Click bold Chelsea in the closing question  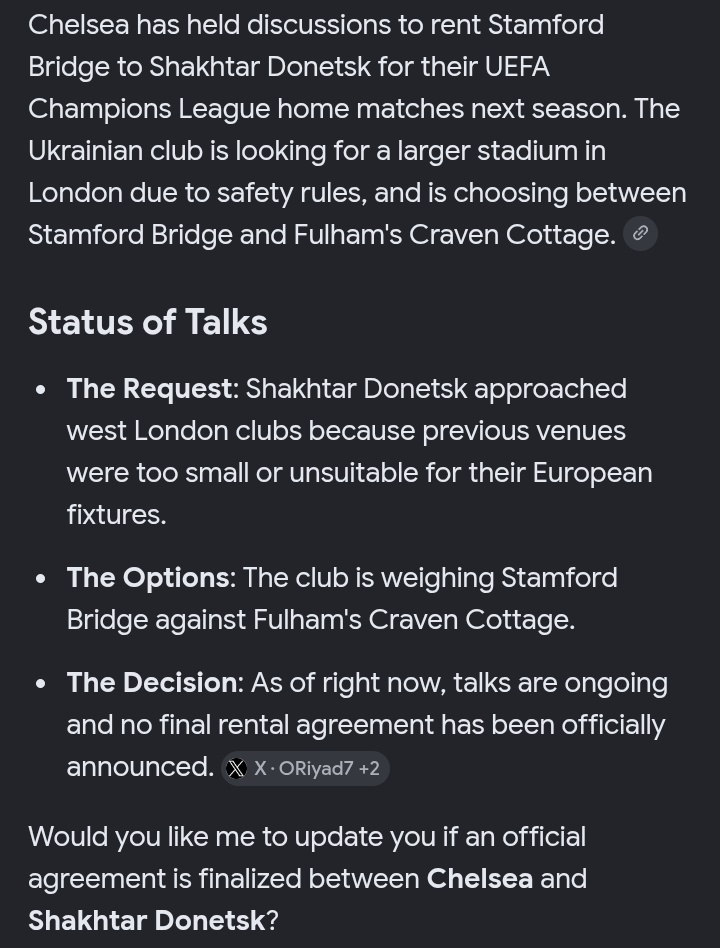480,879
